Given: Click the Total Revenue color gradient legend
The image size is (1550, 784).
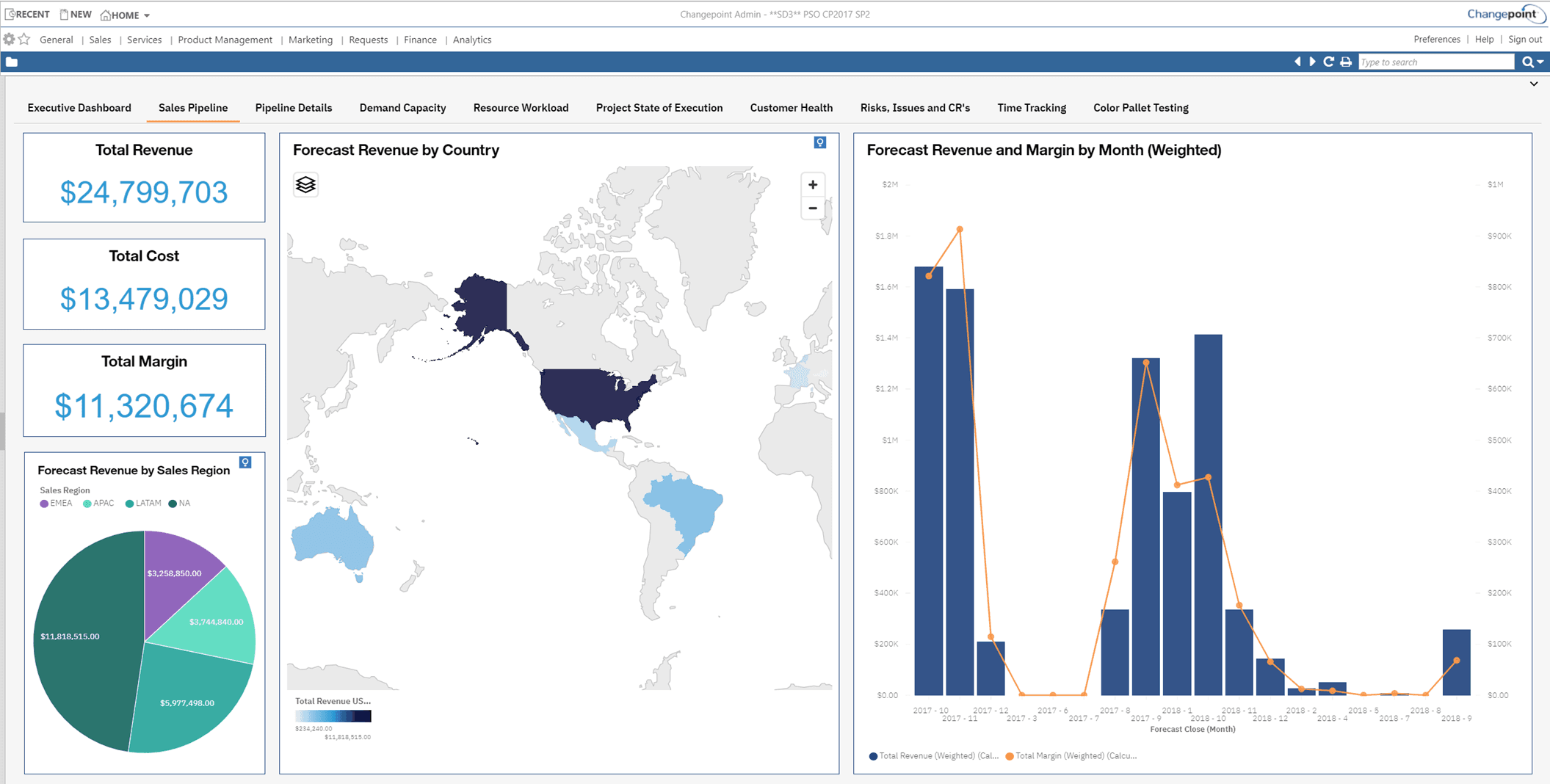Looking at the screenshot, I should coord(333,716).
